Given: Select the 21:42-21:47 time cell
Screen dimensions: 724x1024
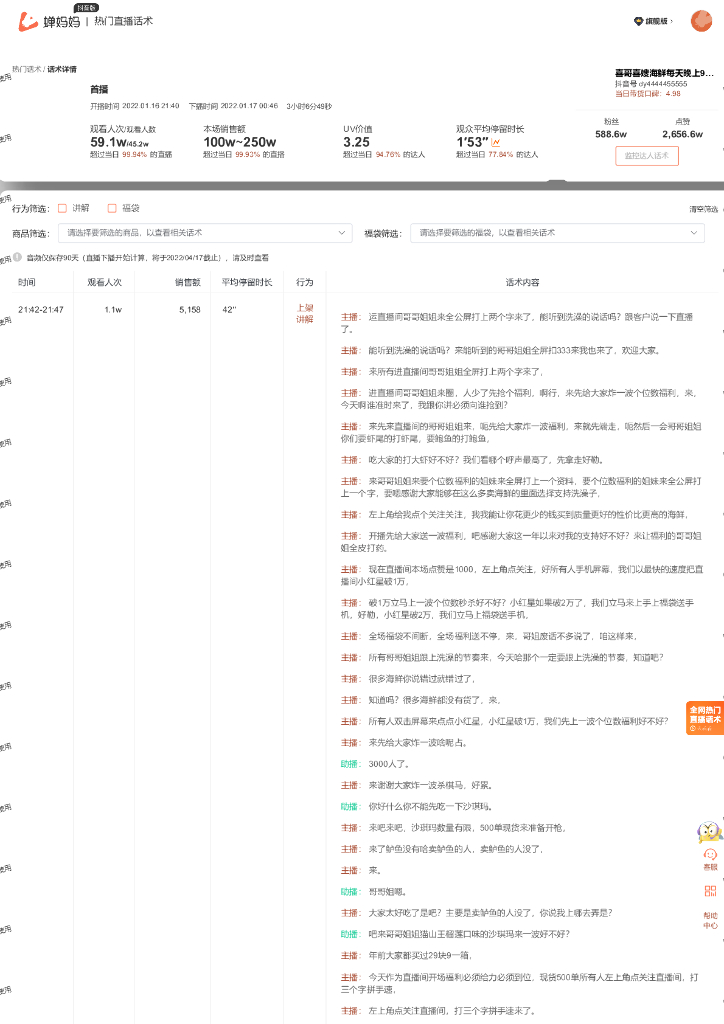Looking at the screenshot, I should pos(40,310).
